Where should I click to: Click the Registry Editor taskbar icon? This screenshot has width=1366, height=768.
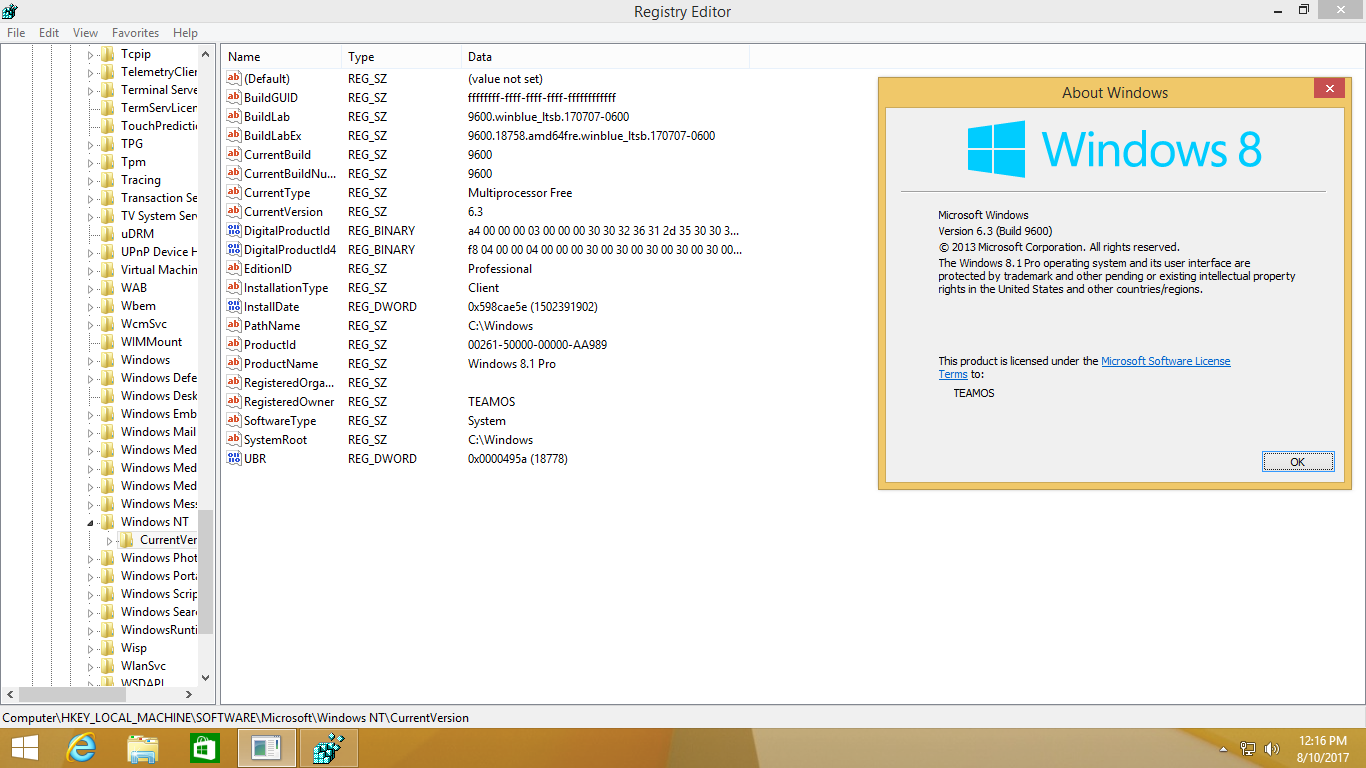click(328, 748)
